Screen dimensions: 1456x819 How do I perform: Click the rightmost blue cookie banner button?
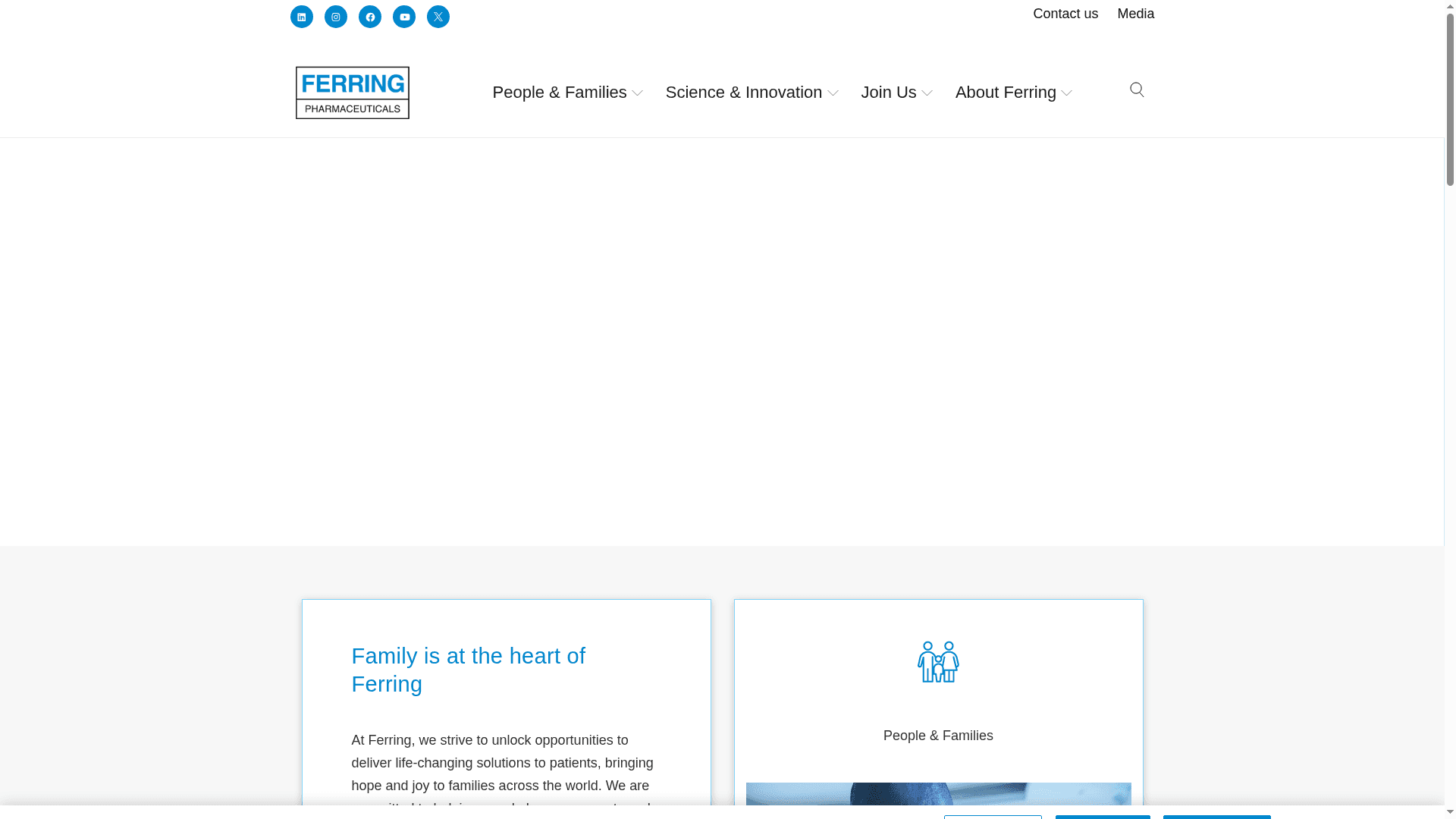point(1217,817)
